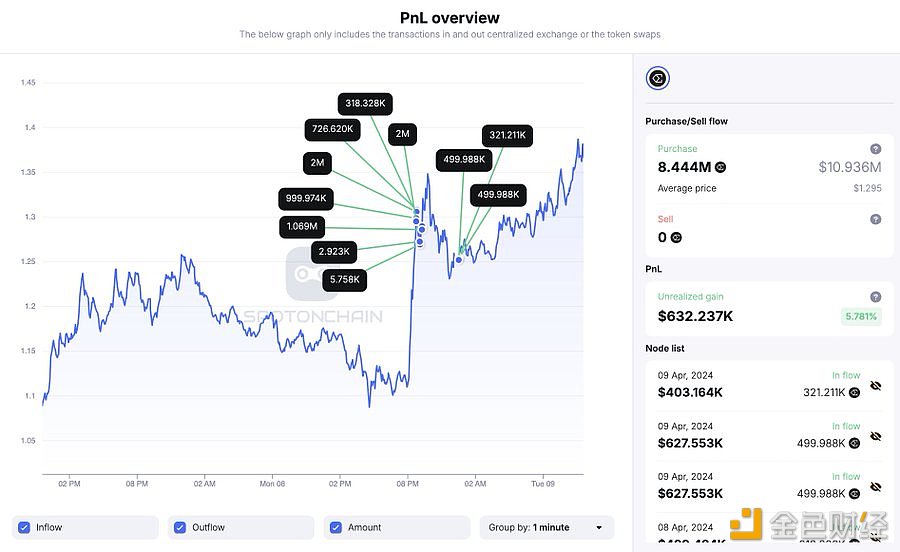The width and height of the screenshot is (900, 552).
Task: Open the Group by 1 minute dropdown
Action: pos(547,527)
